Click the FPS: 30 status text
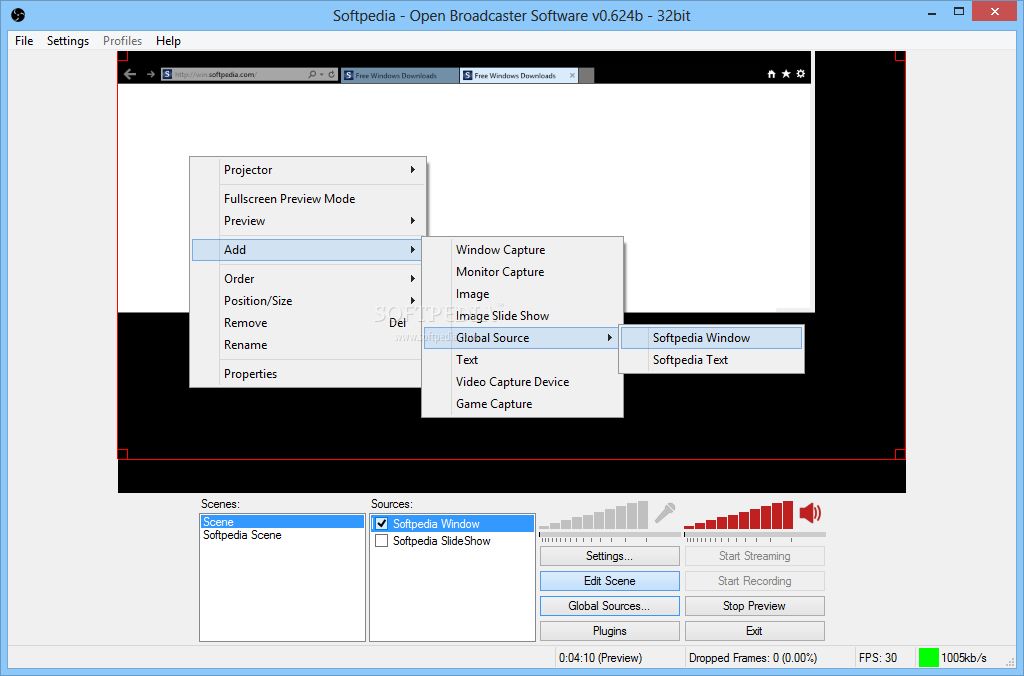The height and width of the screenshot is (676, 1024). (x=878, y=658)
